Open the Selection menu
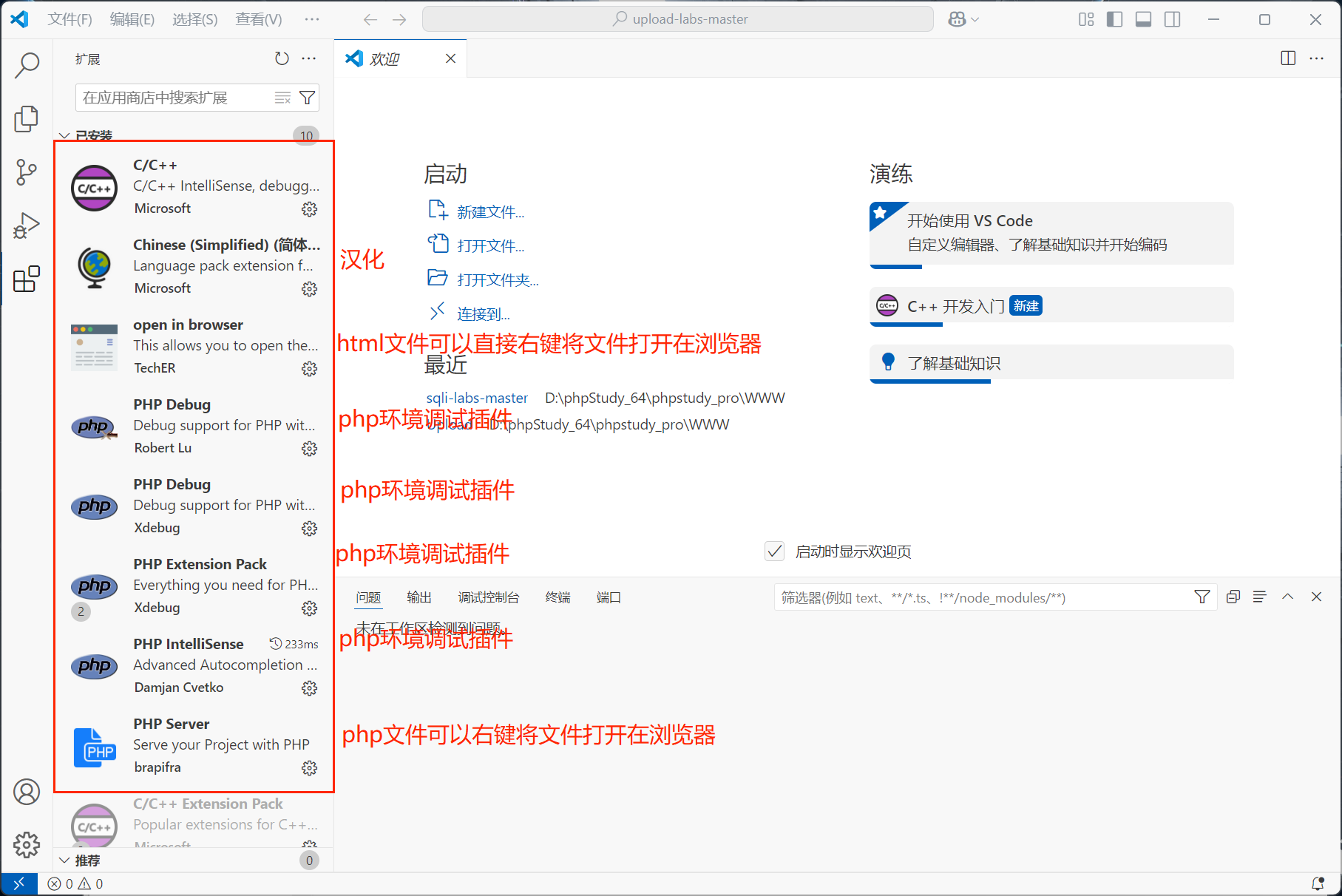Image resolution: width=1342 pixels, height=896 pixels. pyautogui.click(x=195, y=19)
